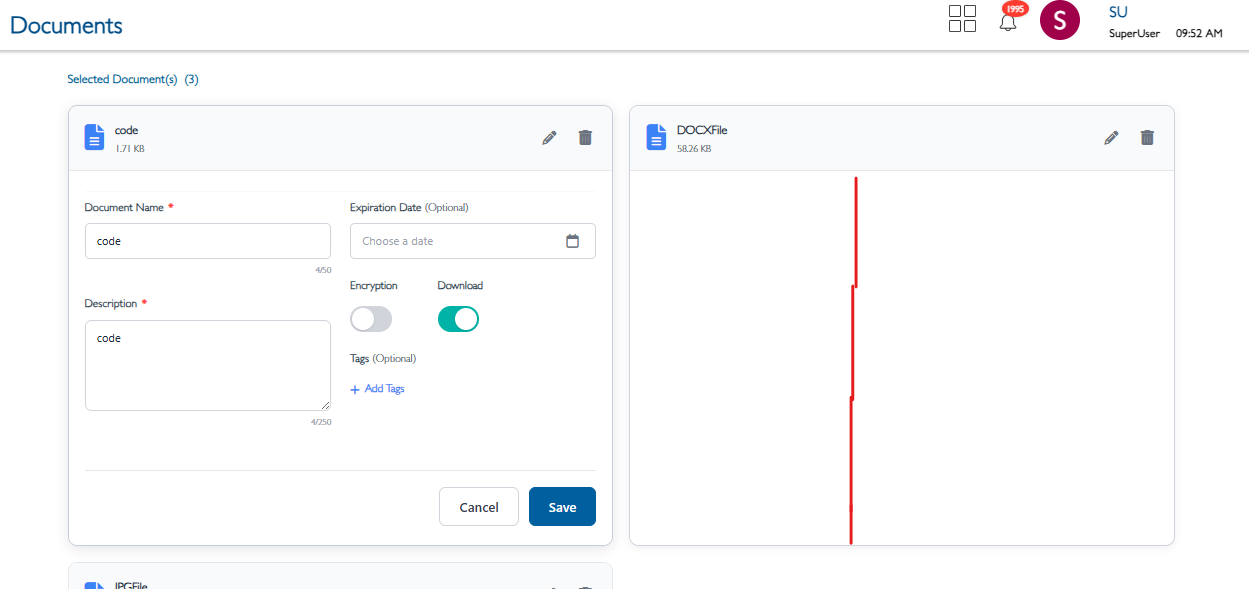
Task: Open the calendar icon in Expiration Date
Action: click(x=573, y=241)
